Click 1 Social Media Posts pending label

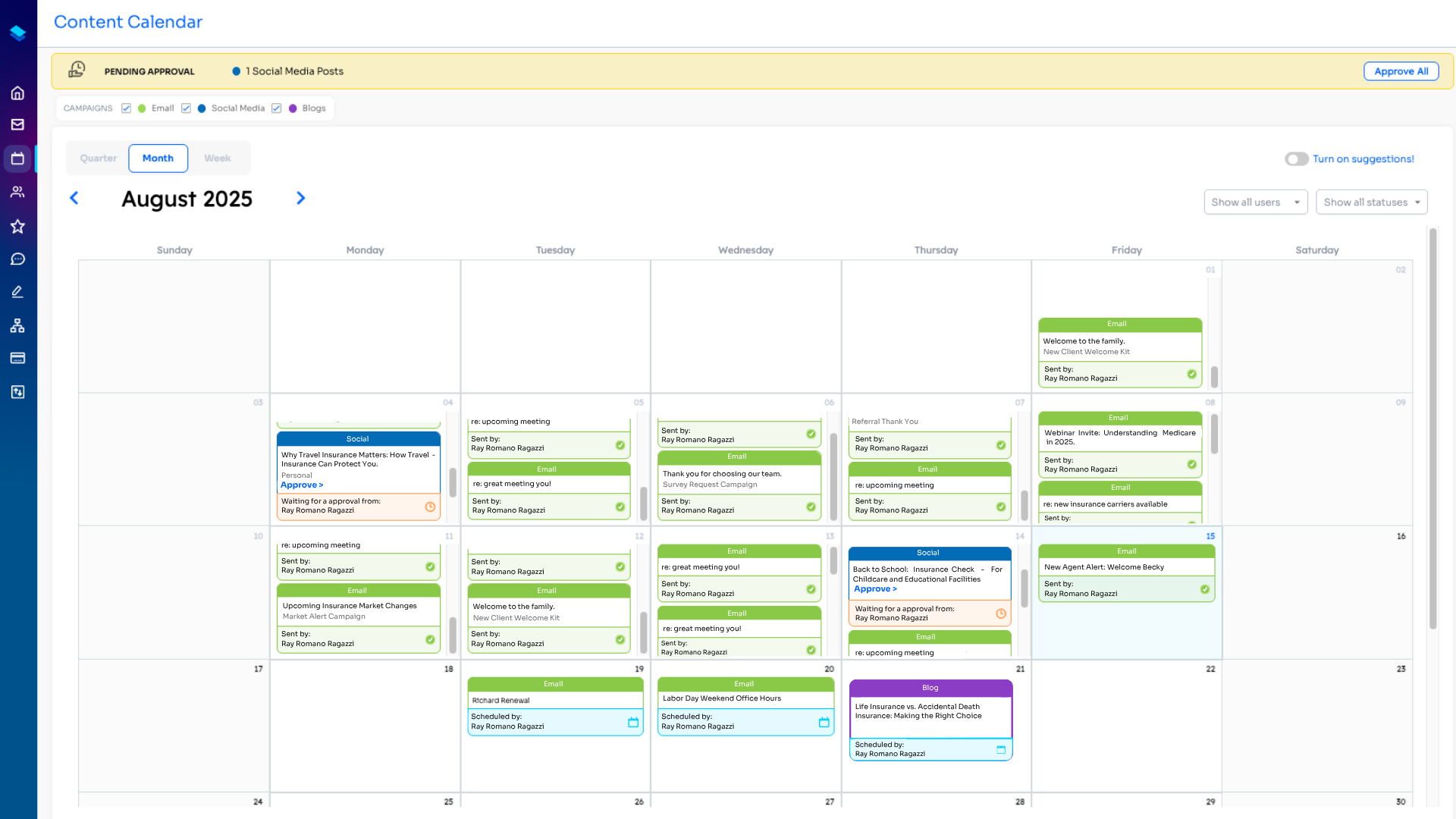click(294, 71)
